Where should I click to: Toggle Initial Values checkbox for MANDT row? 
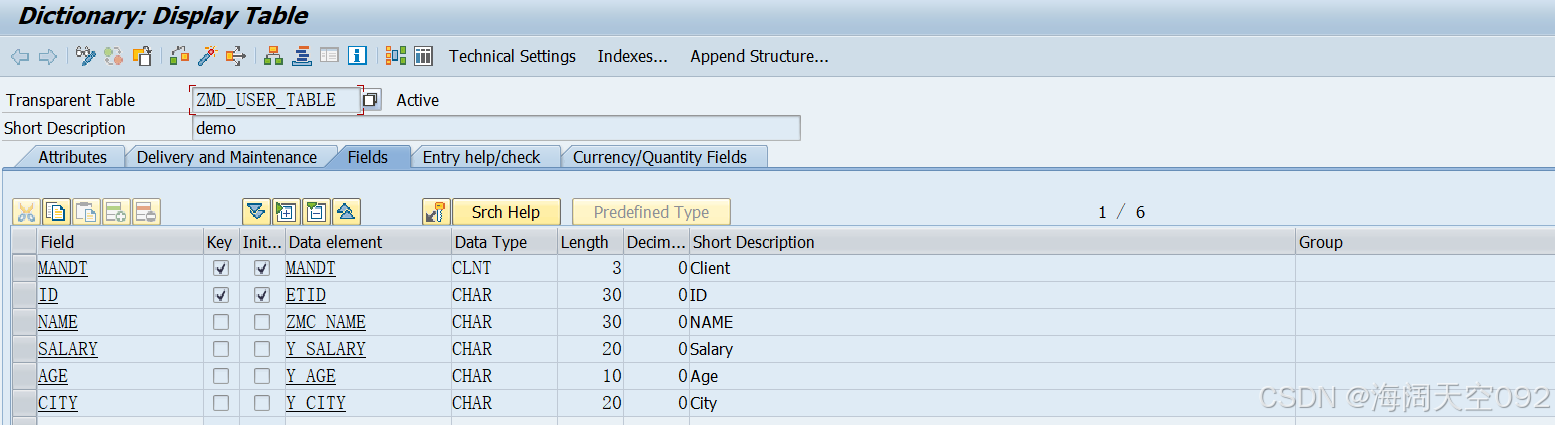point(261,268)
